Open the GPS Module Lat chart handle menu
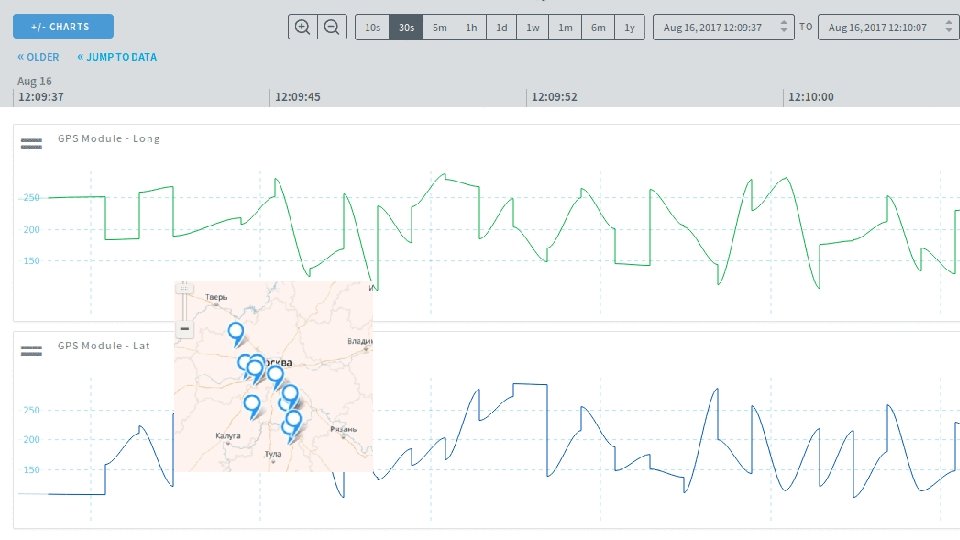 31,351
